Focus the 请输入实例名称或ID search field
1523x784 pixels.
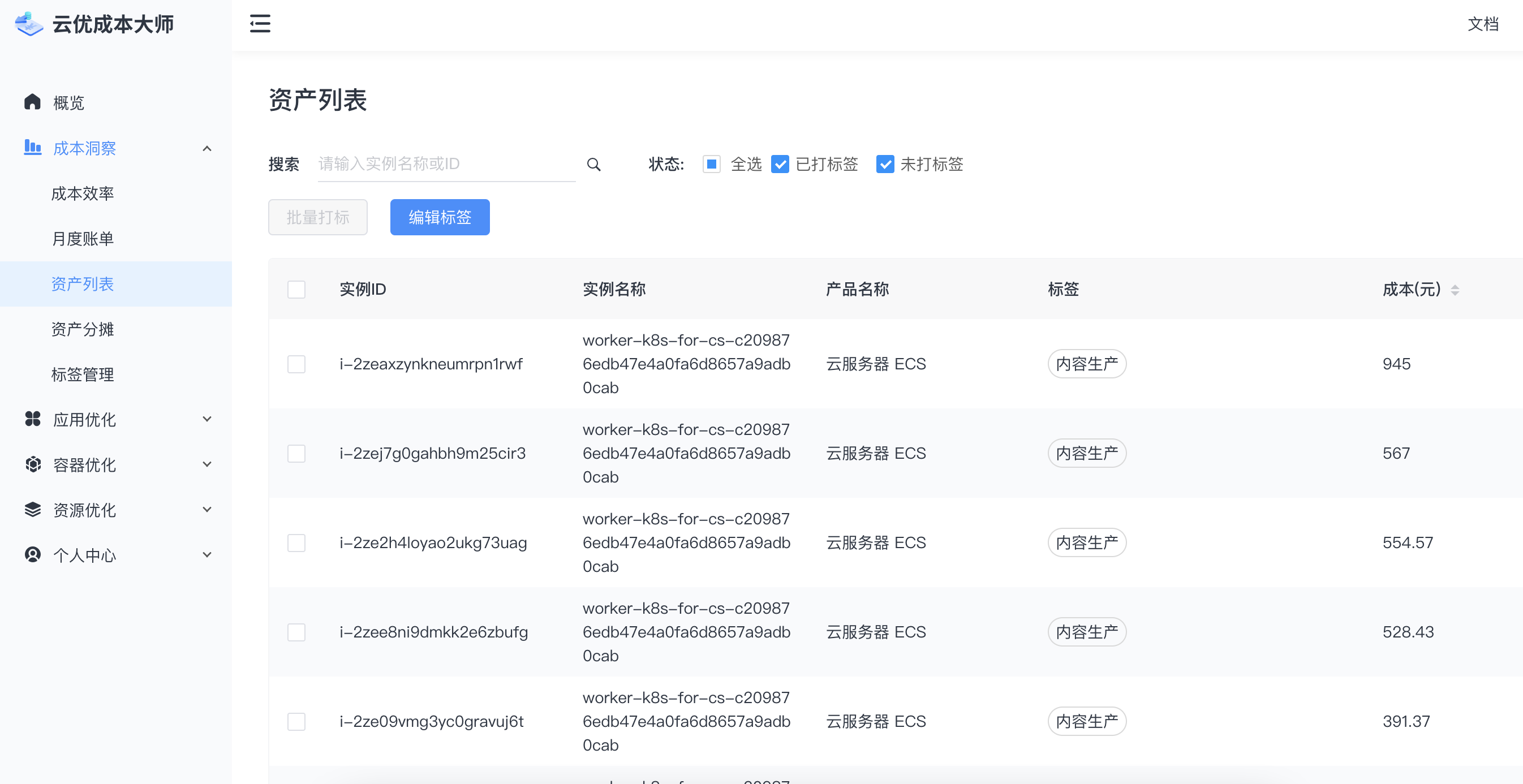[446, 164]
